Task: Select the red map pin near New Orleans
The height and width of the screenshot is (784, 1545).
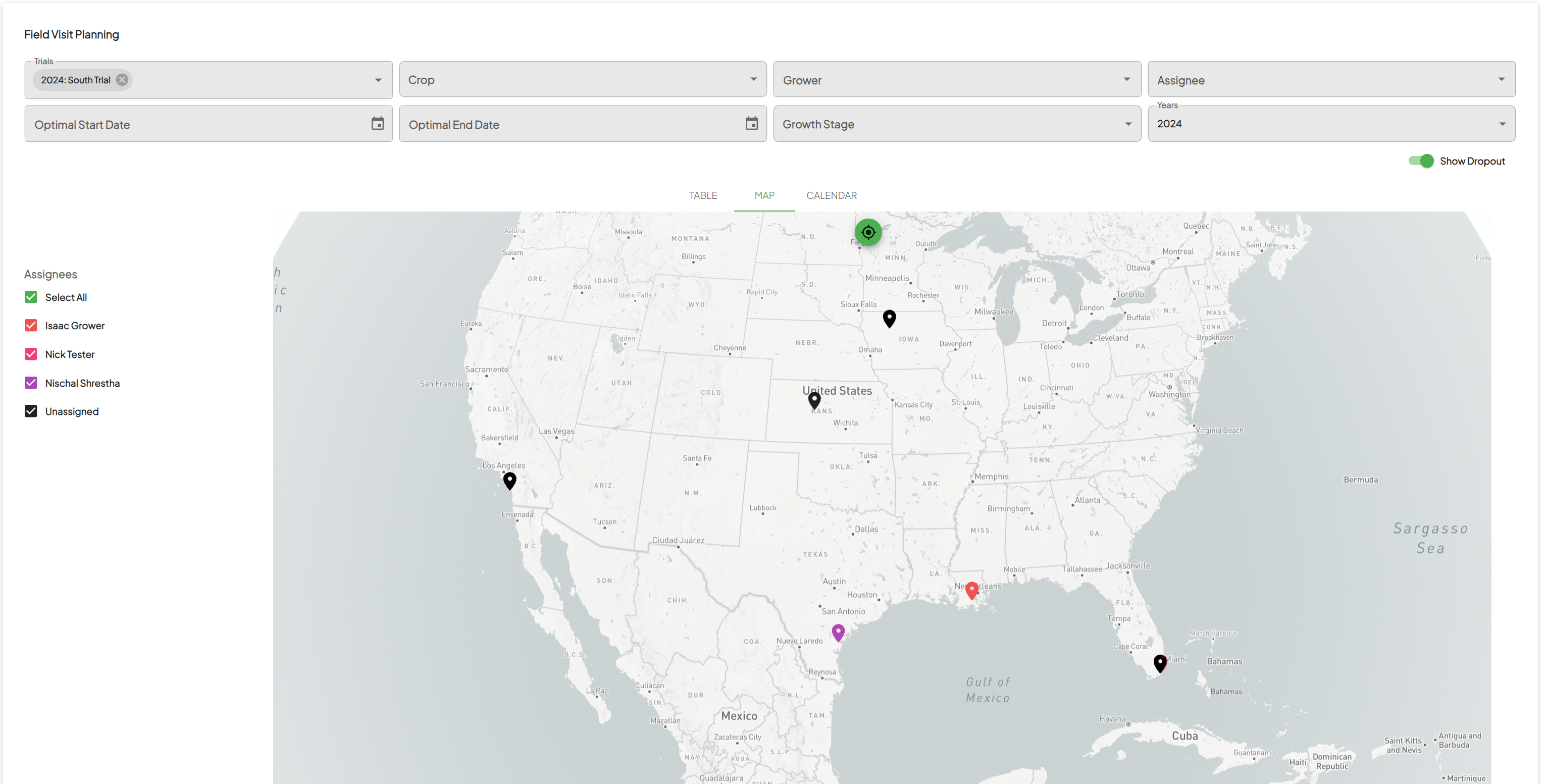Action: [x=971, y=591]
